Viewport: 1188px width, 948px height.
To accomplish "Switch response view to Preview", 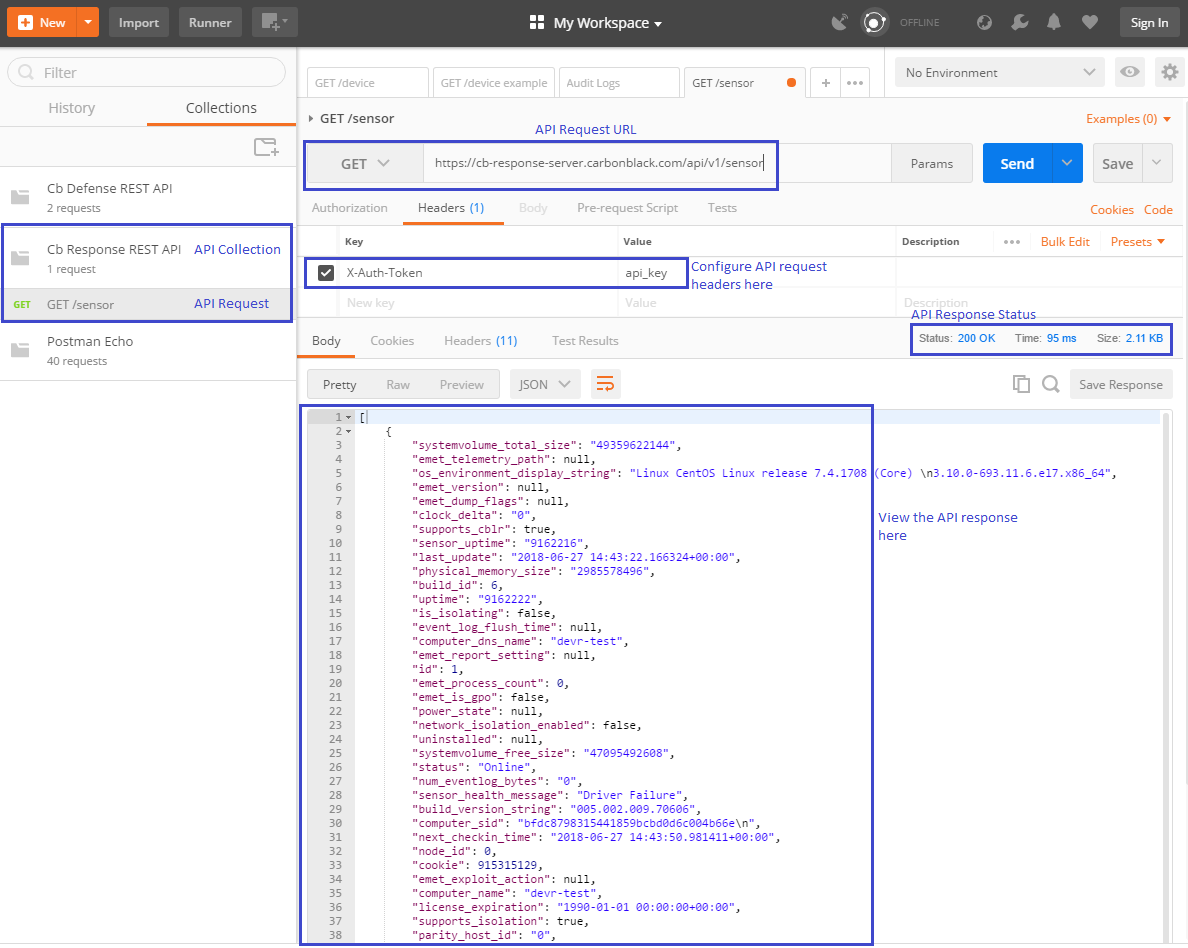I will click(x=461, y=385).
